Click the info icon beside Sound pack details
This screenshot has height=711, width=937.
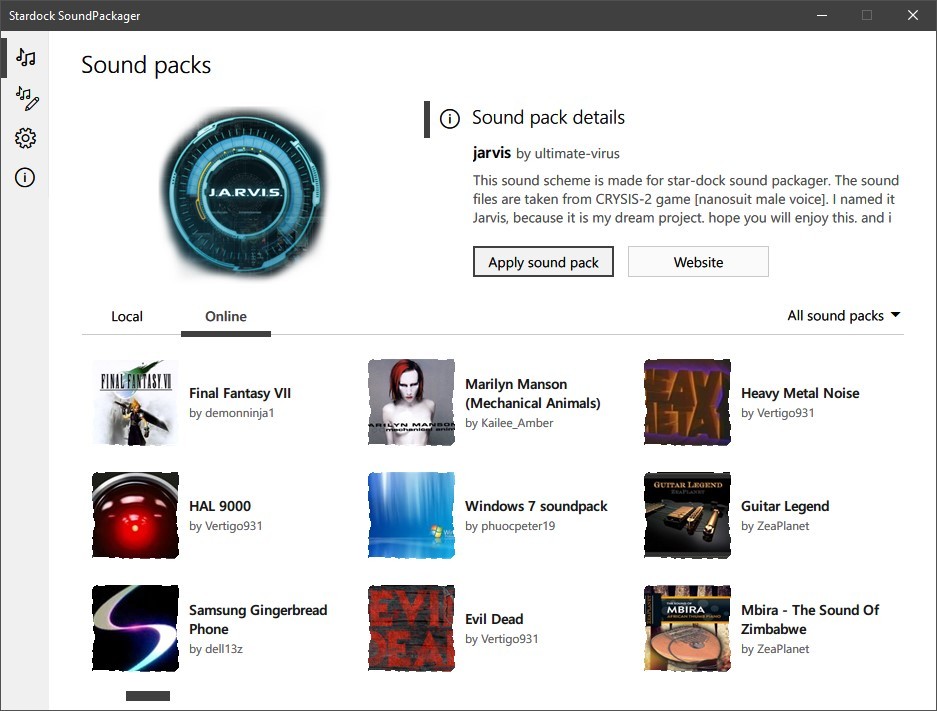click(449, 118)
